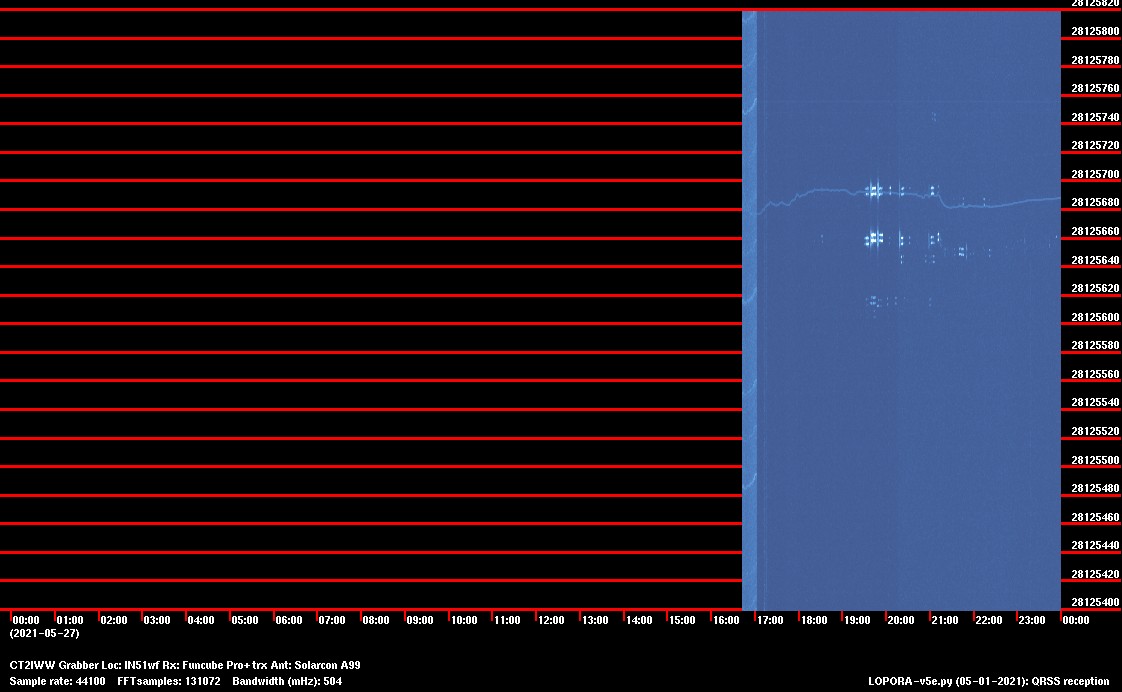Image resolution: width=1122 pixels, height=692 pixels.
Task: Select the 03:00 time axis label
Action: pos(157,620)
